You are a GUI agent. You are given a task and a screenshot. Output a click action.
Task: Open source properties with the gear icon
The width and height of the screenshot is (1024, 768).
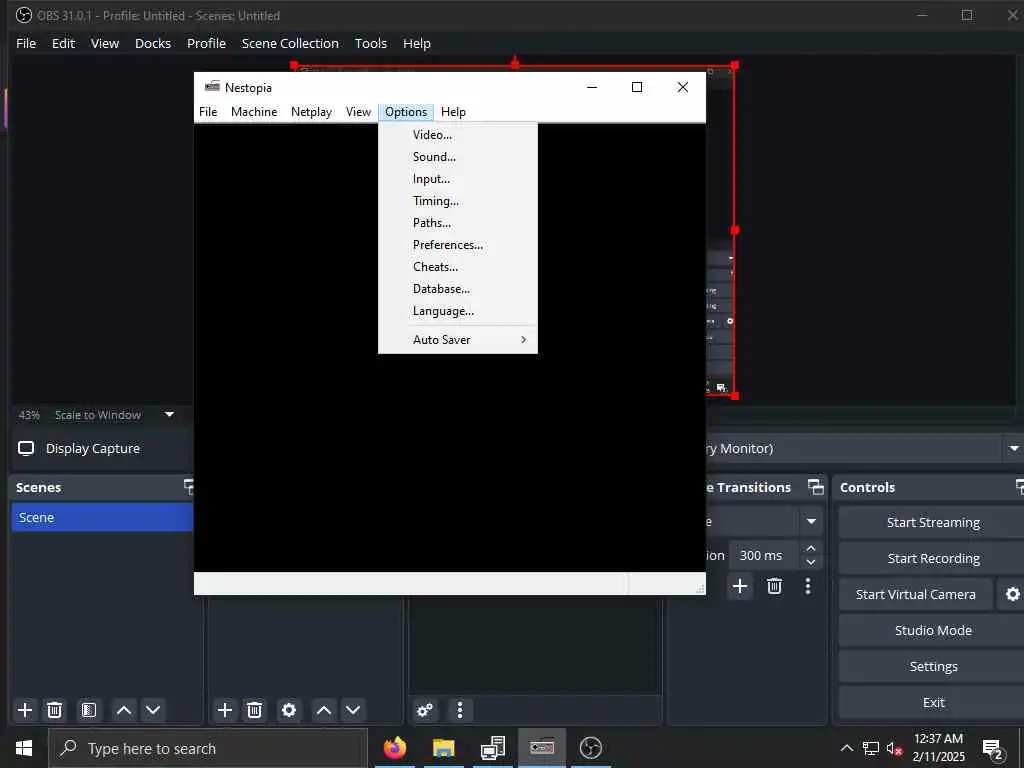(289, 710)
